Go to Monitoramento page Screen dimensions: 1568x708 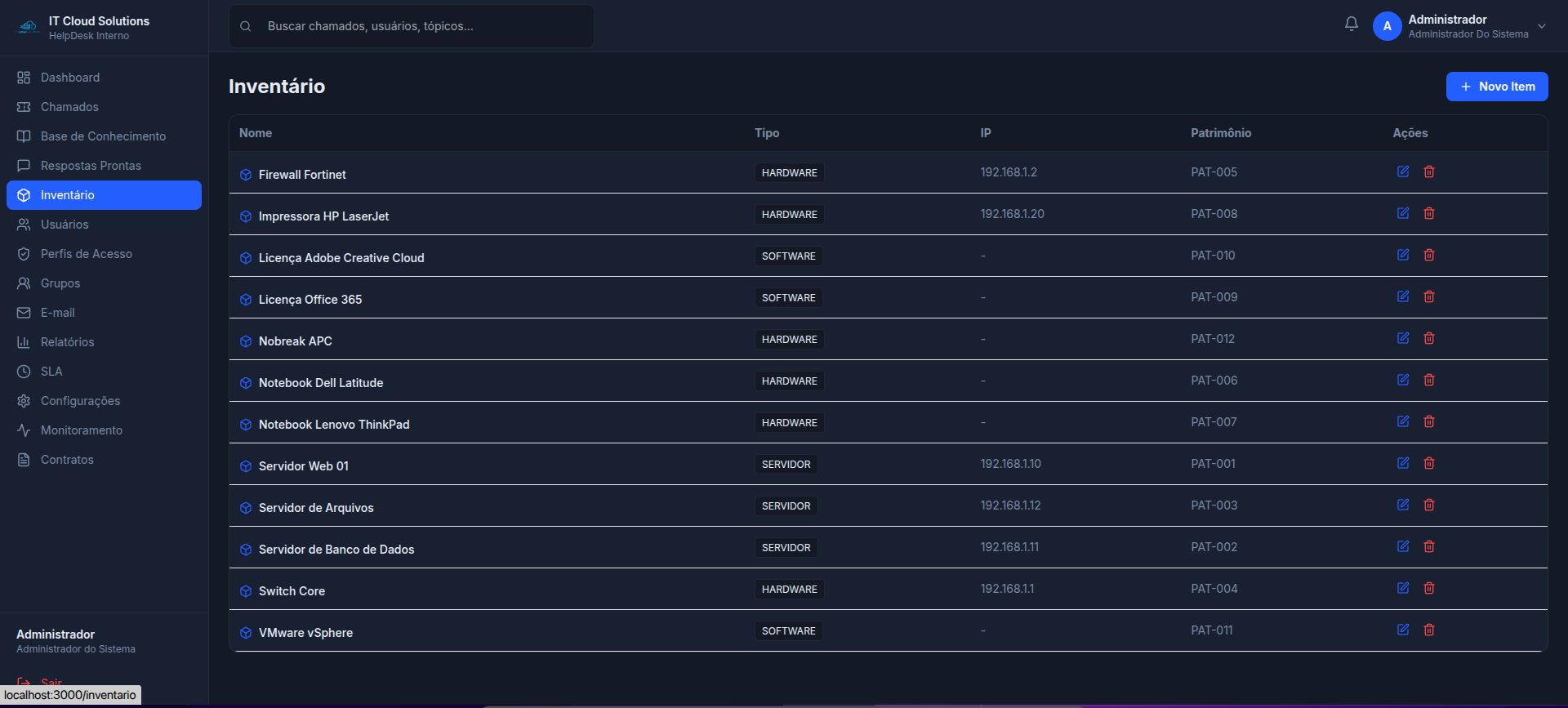click(104, 430)
